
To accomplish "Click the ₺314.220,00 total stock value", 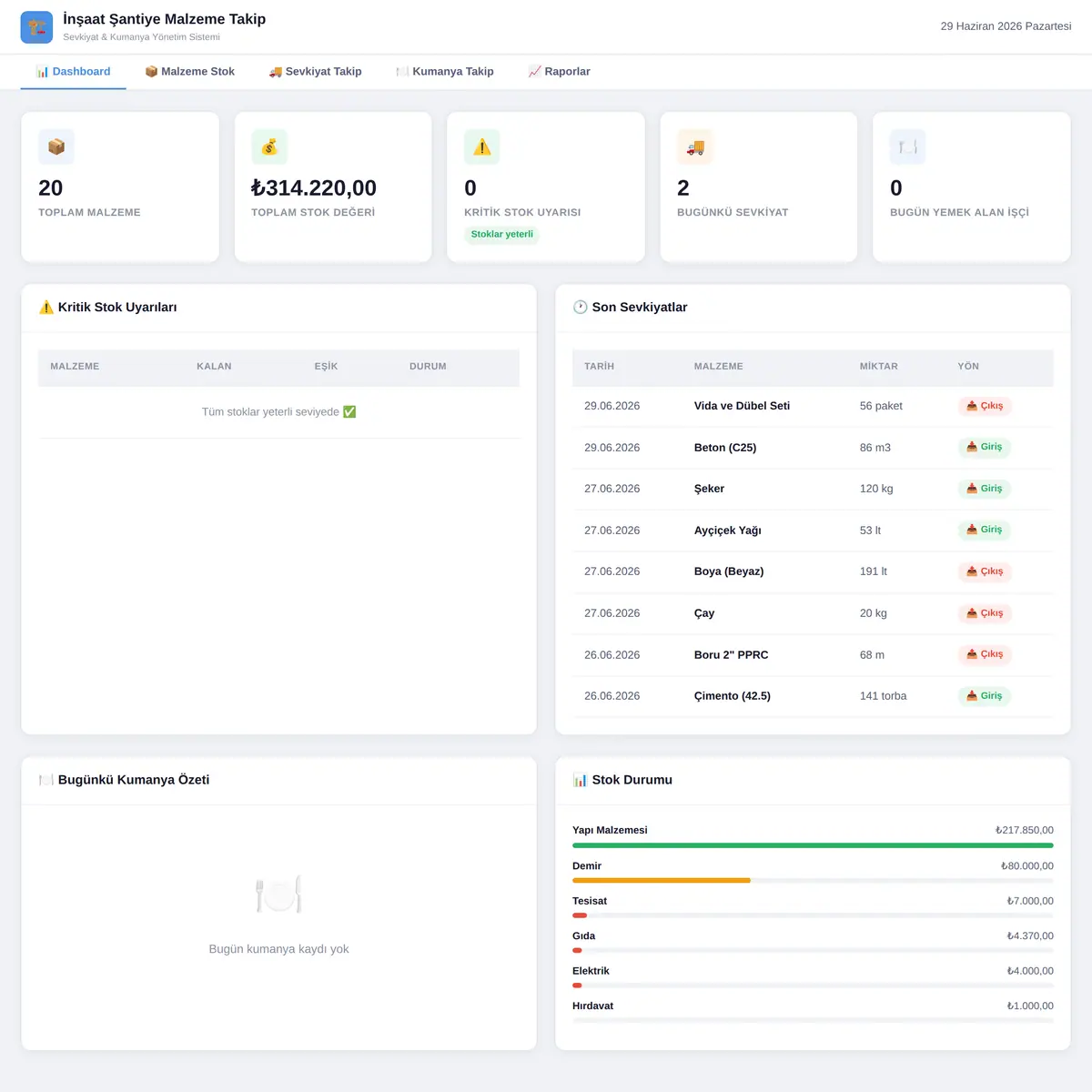I will (x=314, y=188).
